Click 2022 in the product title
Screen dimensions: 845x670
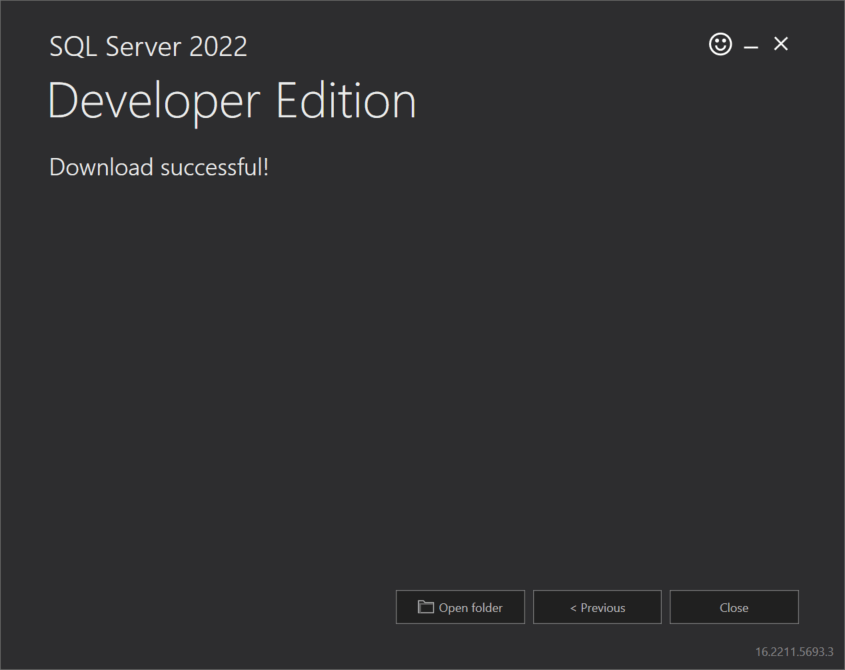coord(218,46)
